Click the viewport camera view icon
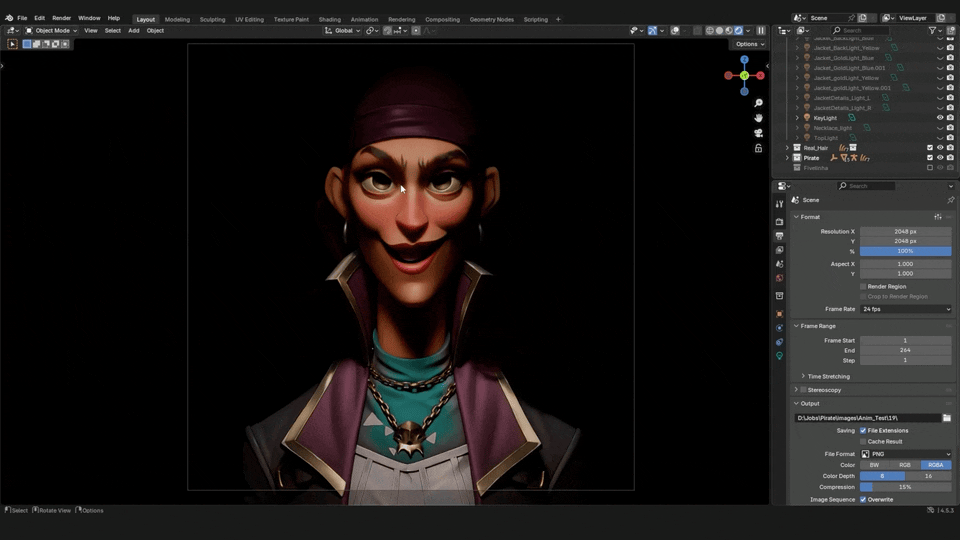960x540 pixels. point(759,133)
